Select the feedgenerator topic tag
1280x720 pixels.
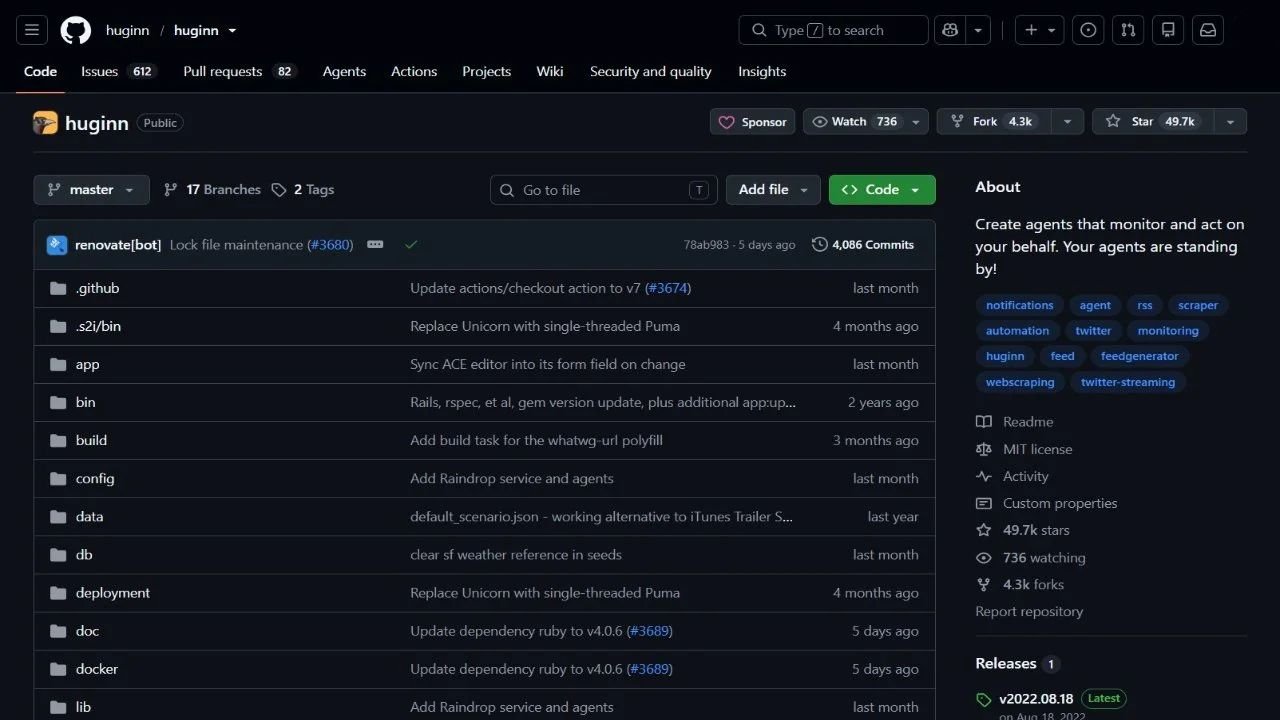(x=1140, y=356)
